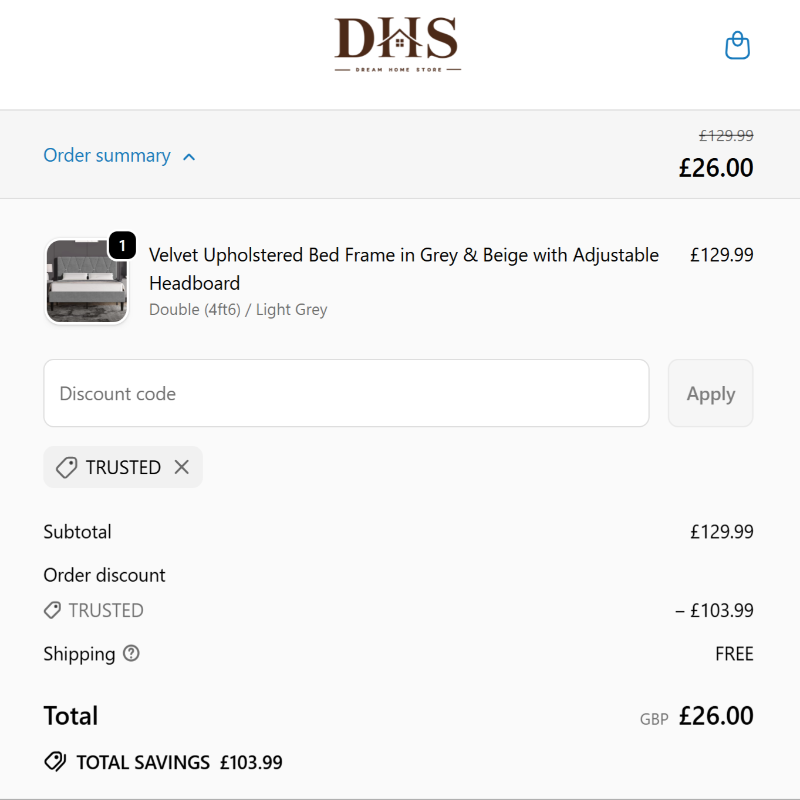The image size is (800, 800).
Task: Focus the Discount code input field
Action: click(x=346, y=394)
